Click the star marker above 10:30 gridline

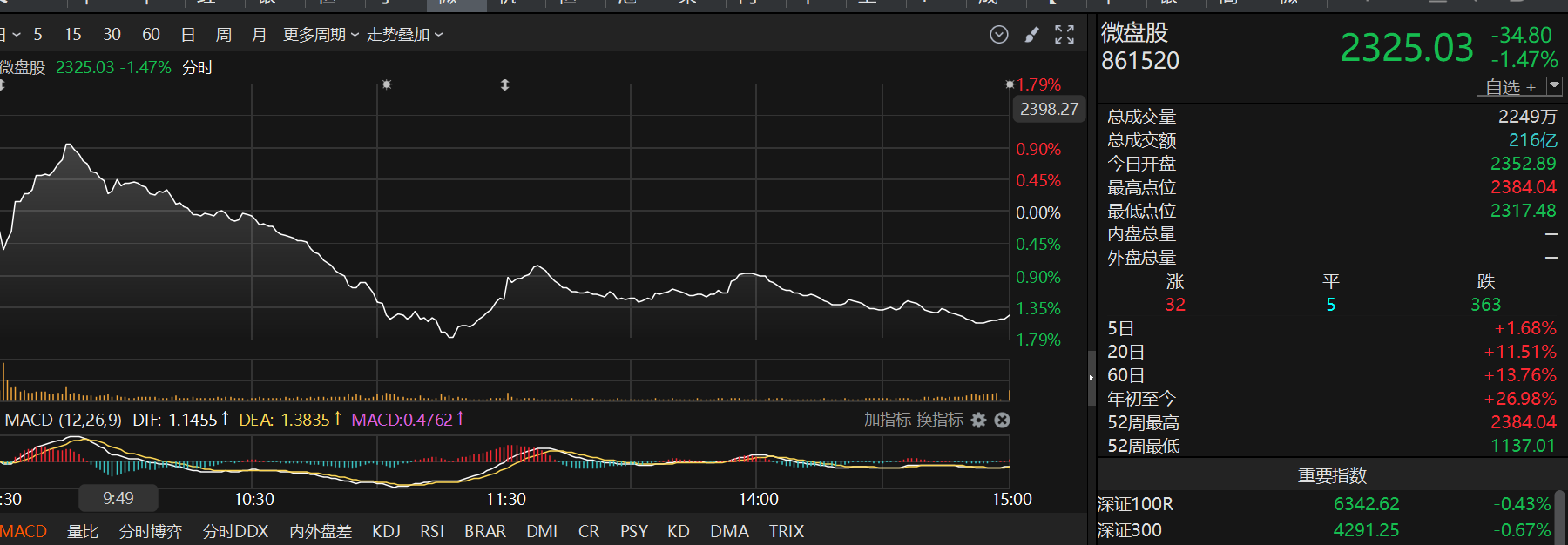point(387,85)
